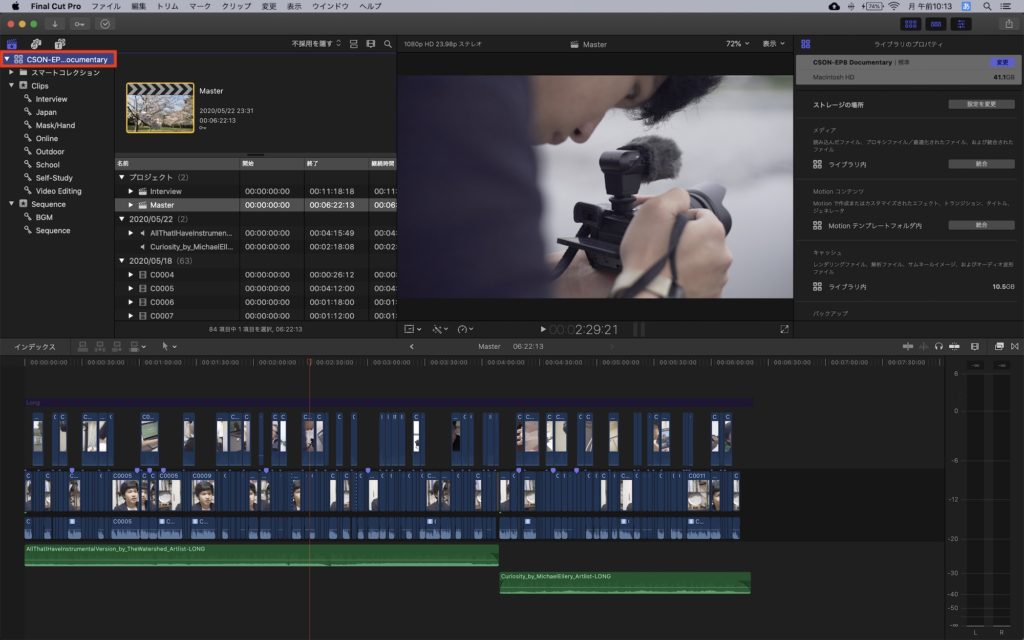Click the share export icon

click(1008, 23)
